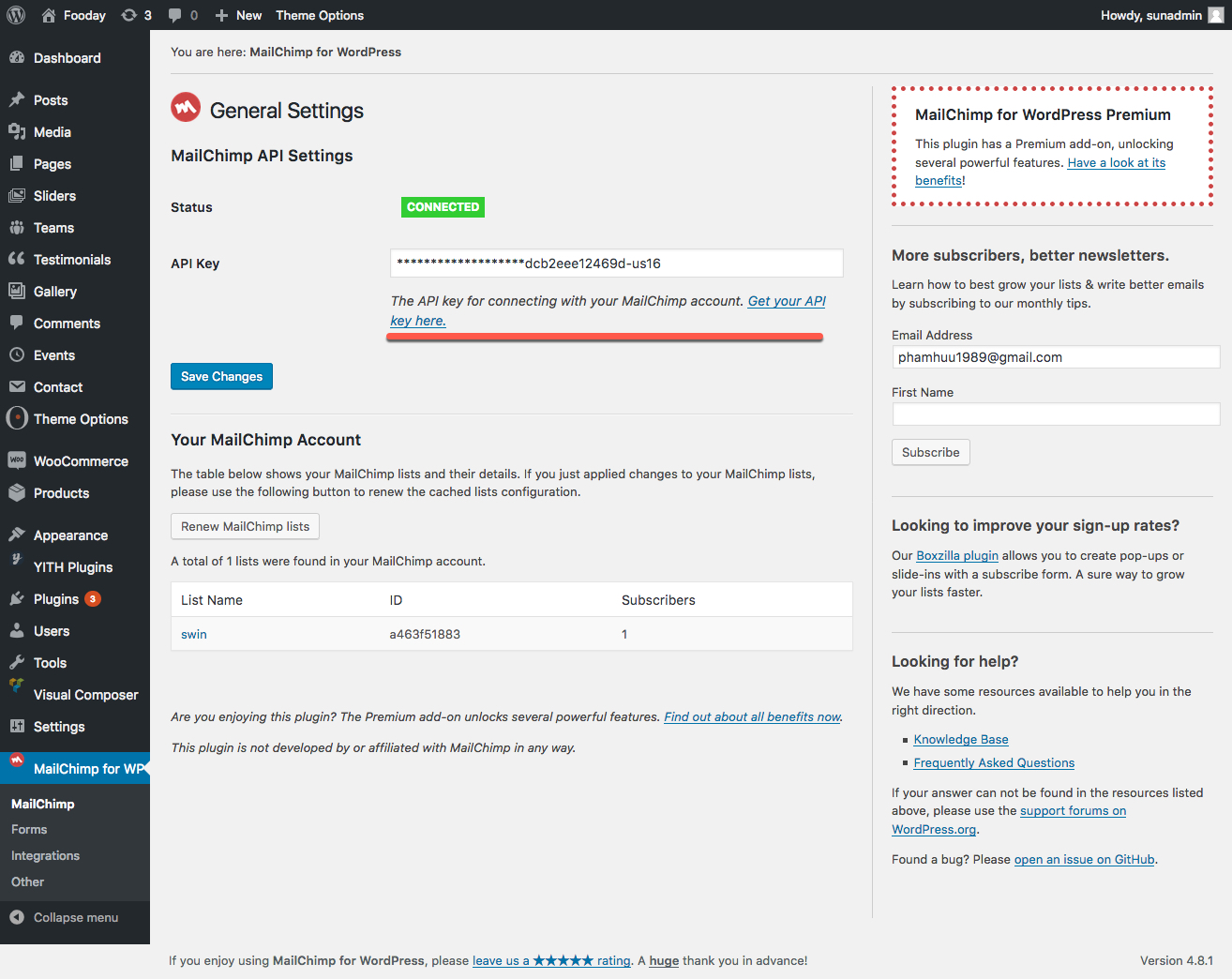Click the Save Changes button
This screenshot has height=979, width=1232.
[221, 376]
